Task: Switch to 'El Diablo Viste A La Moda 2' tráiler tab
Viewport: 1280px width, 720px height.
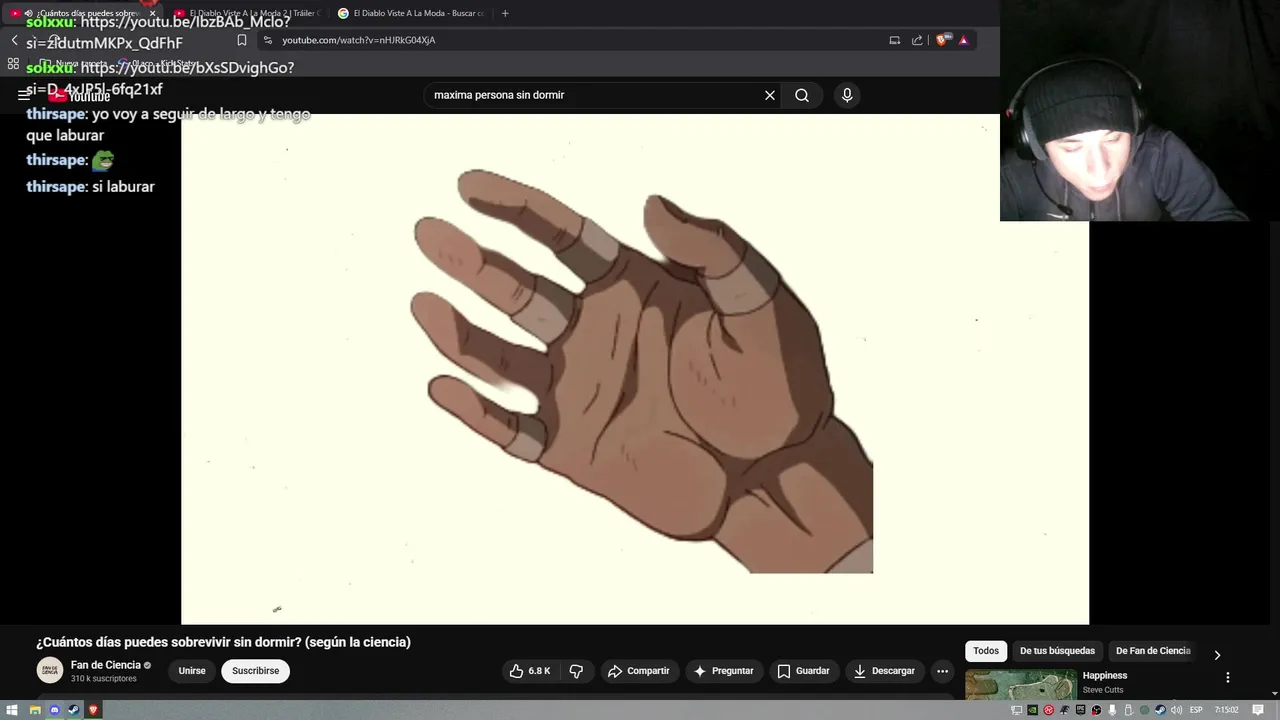Action: click(x=247, y=13)
